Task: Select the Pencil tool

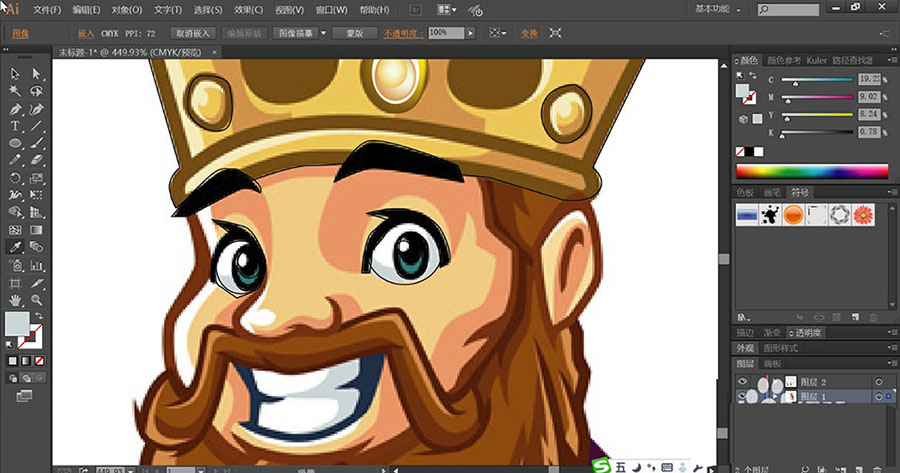Action: [15, 160]
